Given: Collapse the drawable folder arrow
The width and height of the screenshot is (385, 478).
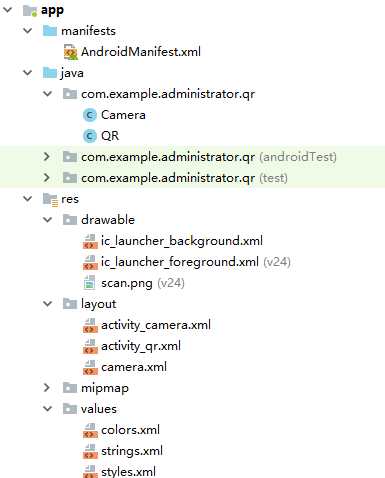Looking at the screenshot, I should click(x=48, y=219).
